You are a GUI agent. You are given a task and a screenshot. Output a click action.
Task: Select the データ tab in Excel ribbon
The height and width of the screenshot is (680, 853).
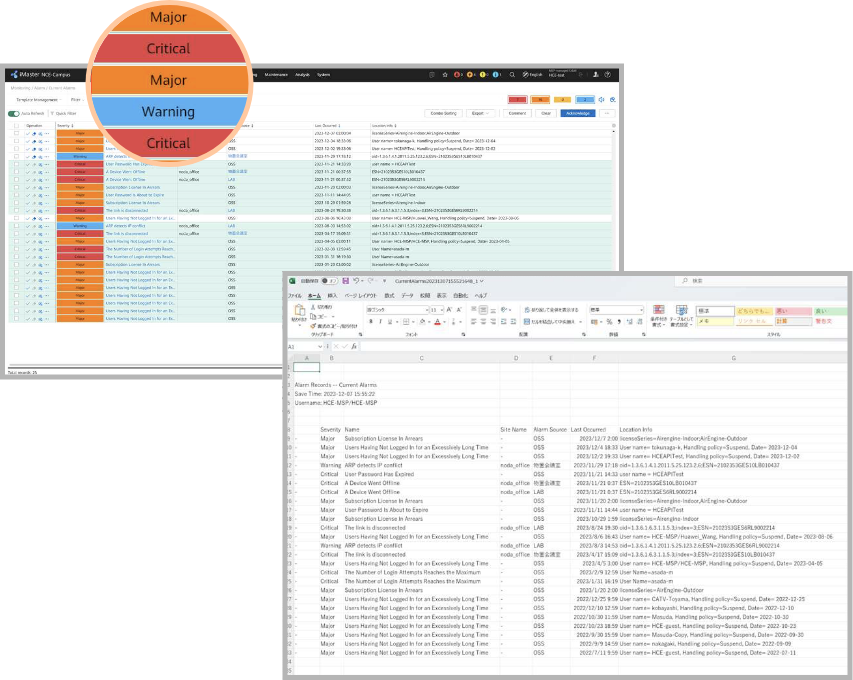pos(407,296)
